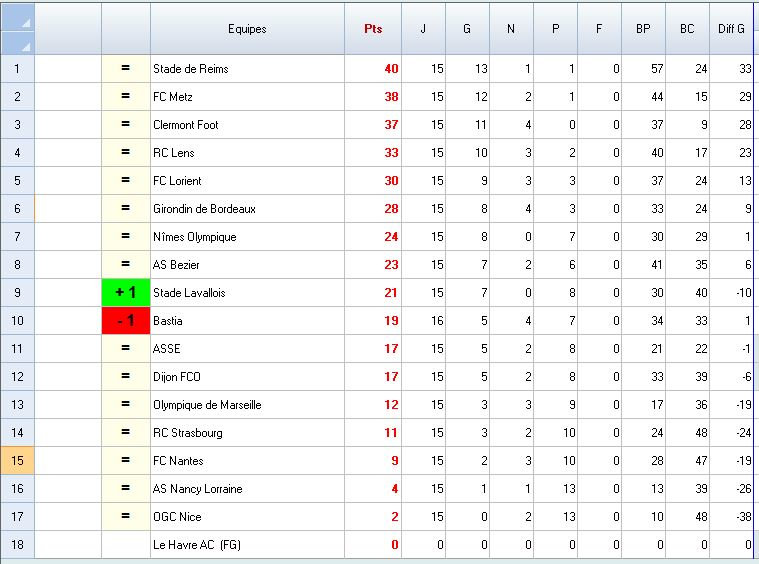Click row header 18
Viewport: 759px width, 564px height.
[17, 545]
